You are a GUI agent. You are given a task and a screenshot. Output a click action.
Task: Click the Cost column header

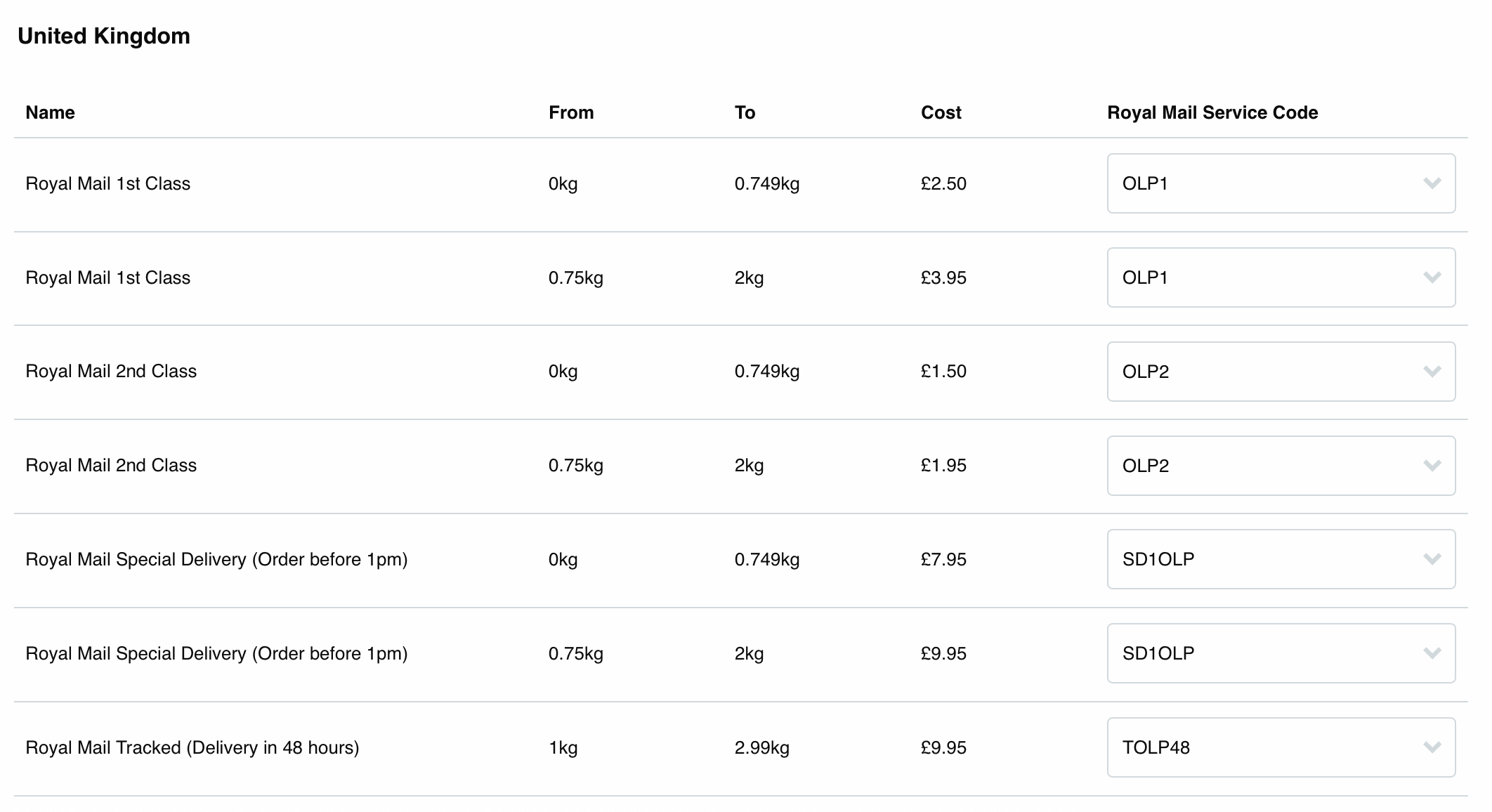point(941,112)
